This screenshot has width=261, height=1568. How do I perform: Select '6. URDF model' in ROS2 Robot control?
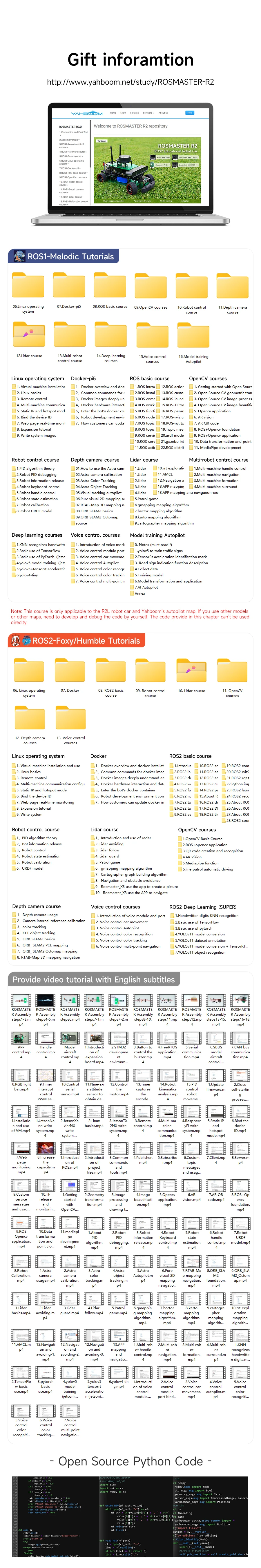click(28, 868)
